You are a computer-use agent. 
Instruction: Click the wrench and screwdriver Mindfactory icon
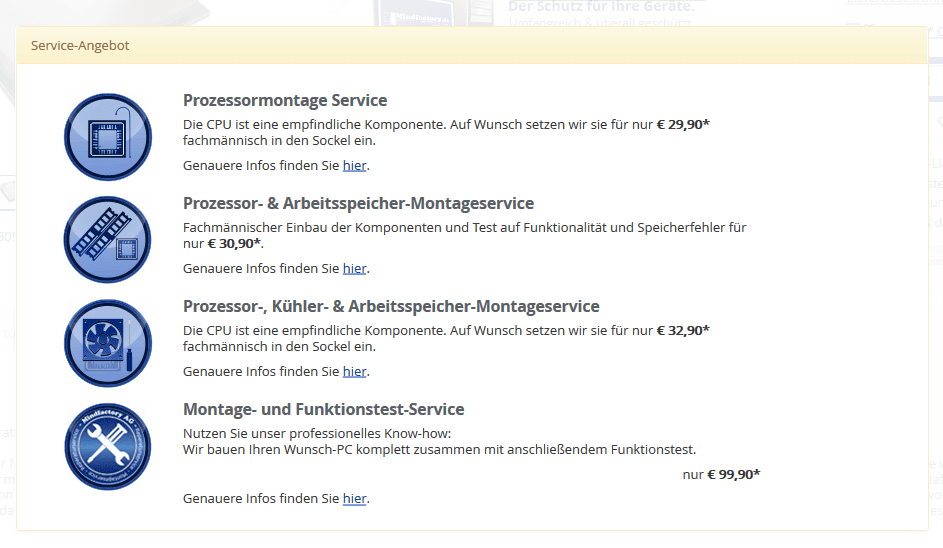[107, 446]
